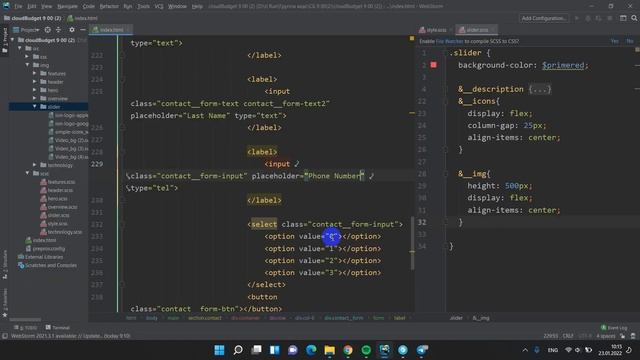Open File Explorer from taskbar

tap(329, 350)
